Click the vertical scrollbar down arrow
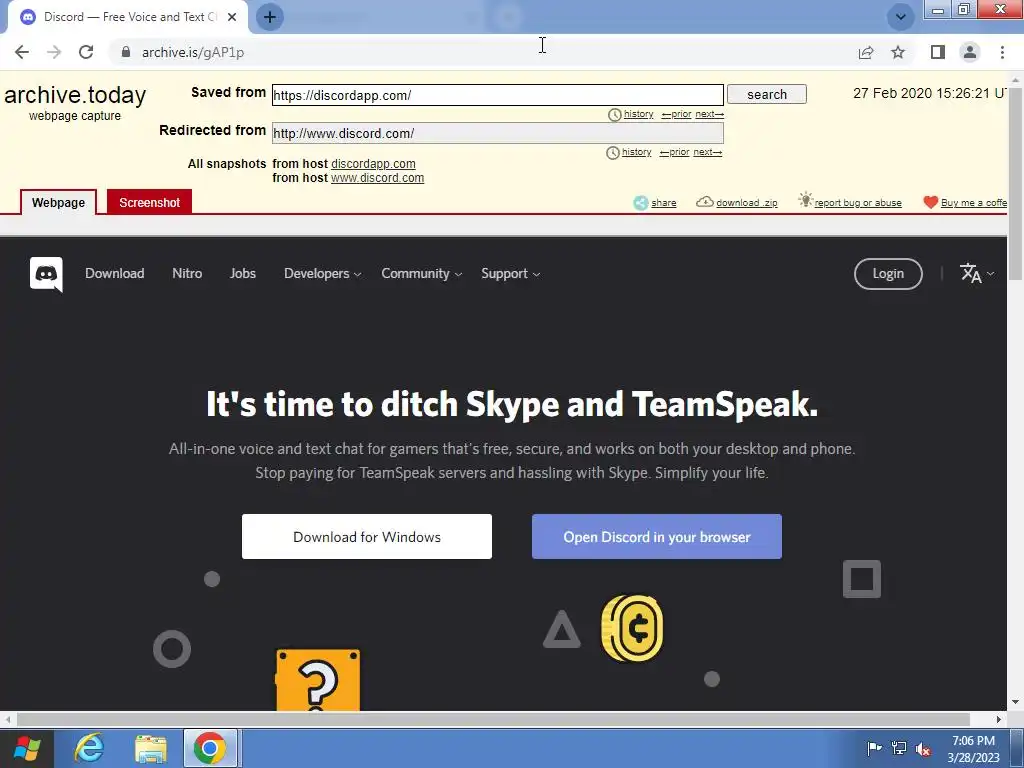Viewport: 1024px width, 768px height. coord(1015,703)
